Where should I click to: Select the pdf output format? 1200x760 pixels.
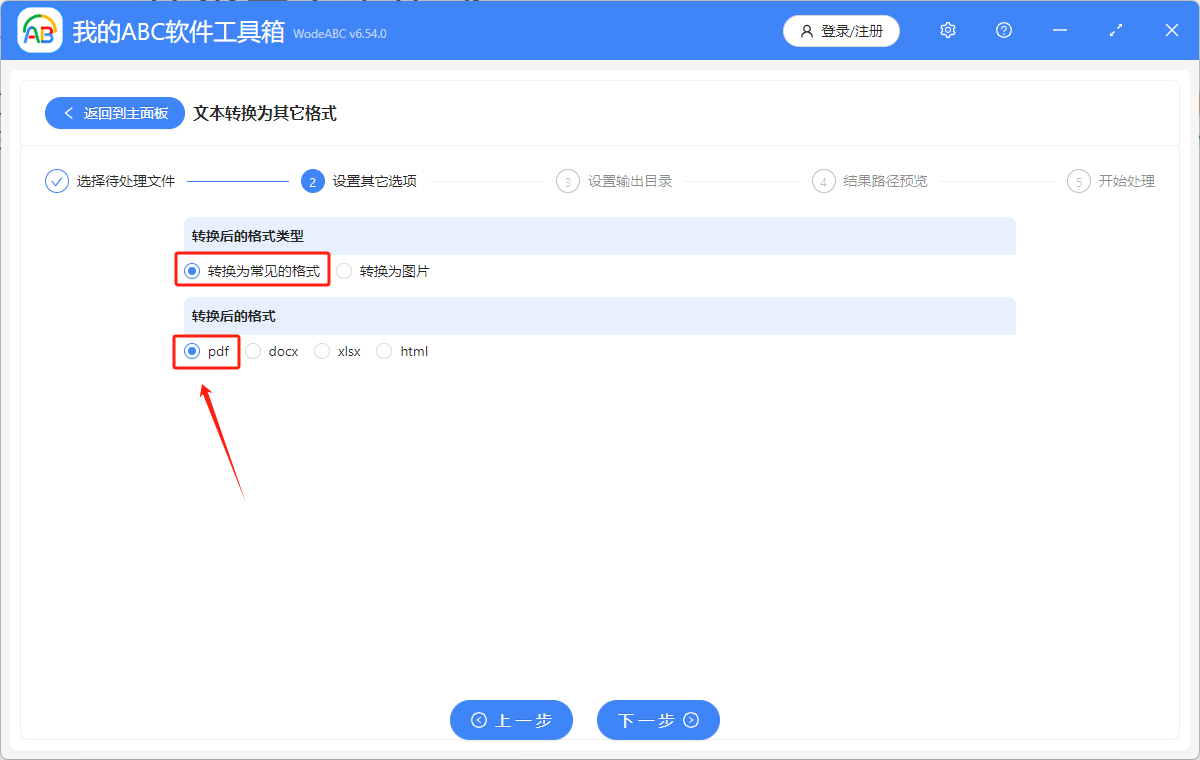190,351
